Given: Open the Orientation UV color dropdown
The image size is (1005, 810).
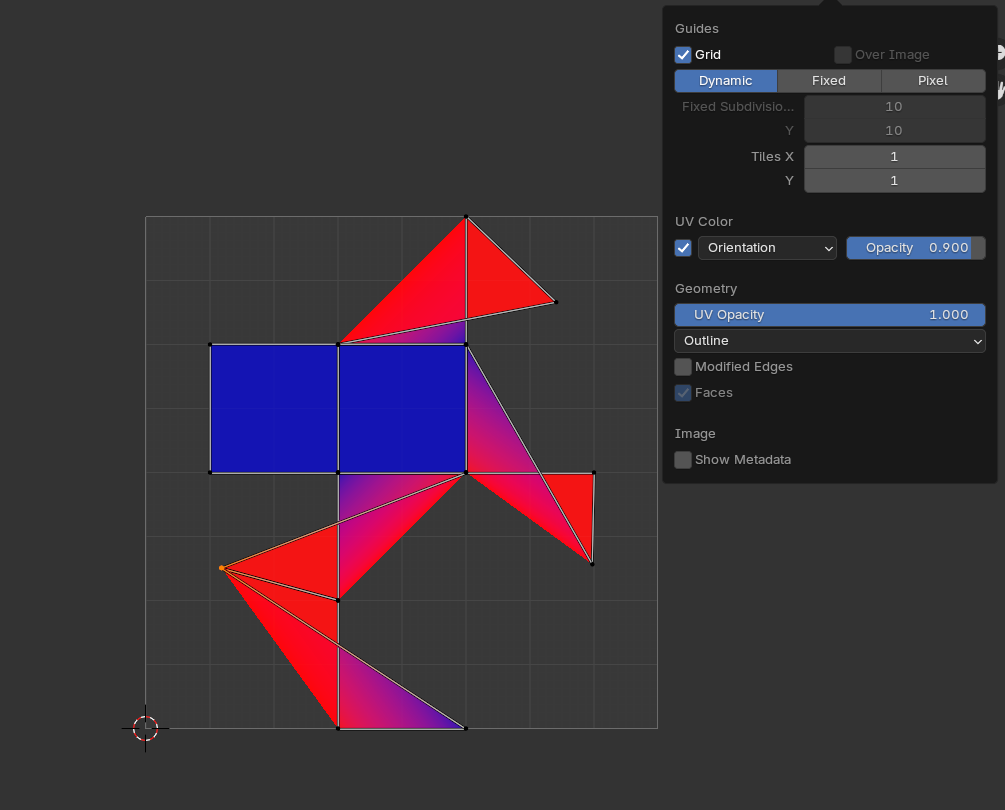Looking at the screenshot, I should coord(767,248).
